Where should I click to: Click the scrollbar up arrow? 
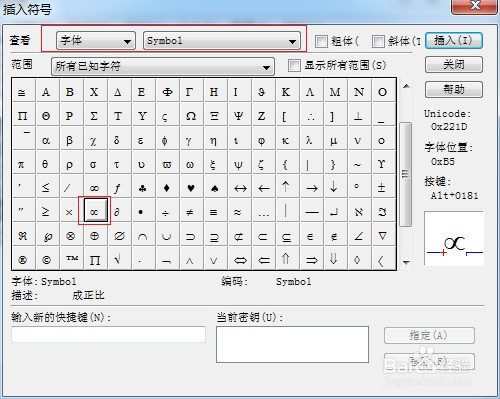(x=406, y=86)
